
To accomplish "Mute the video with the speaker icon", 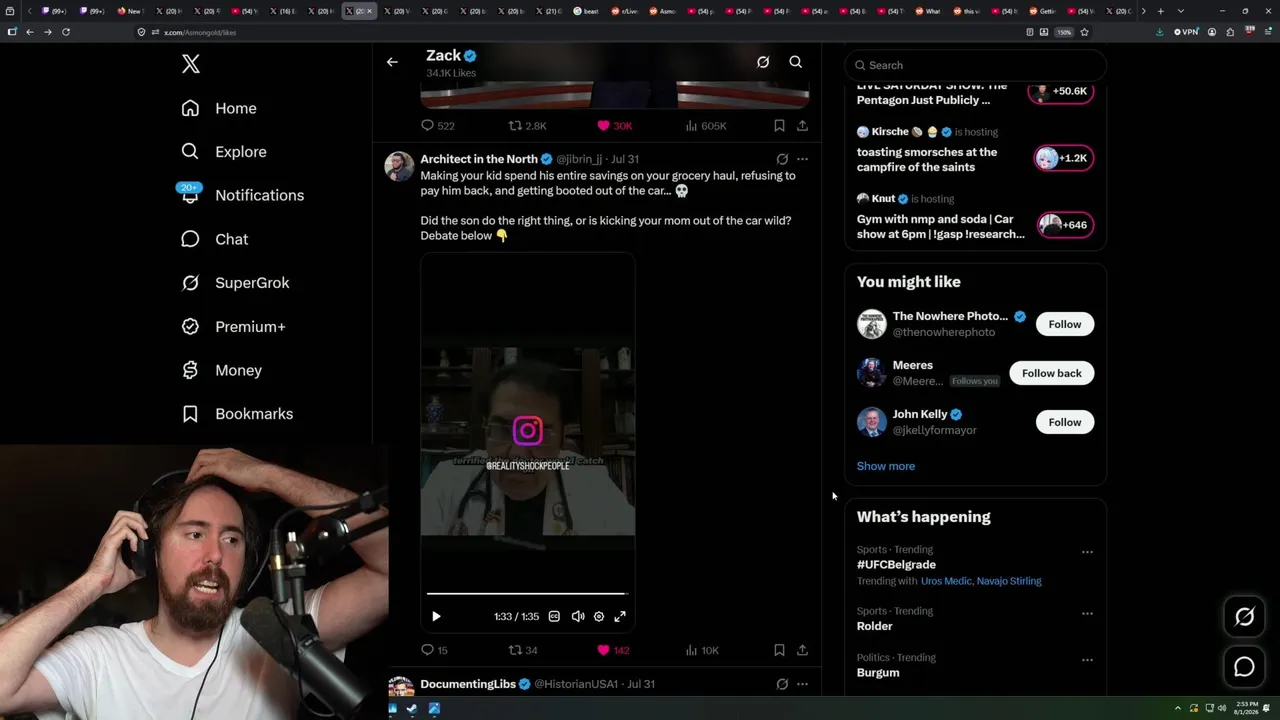I will (x=577, y=617).
